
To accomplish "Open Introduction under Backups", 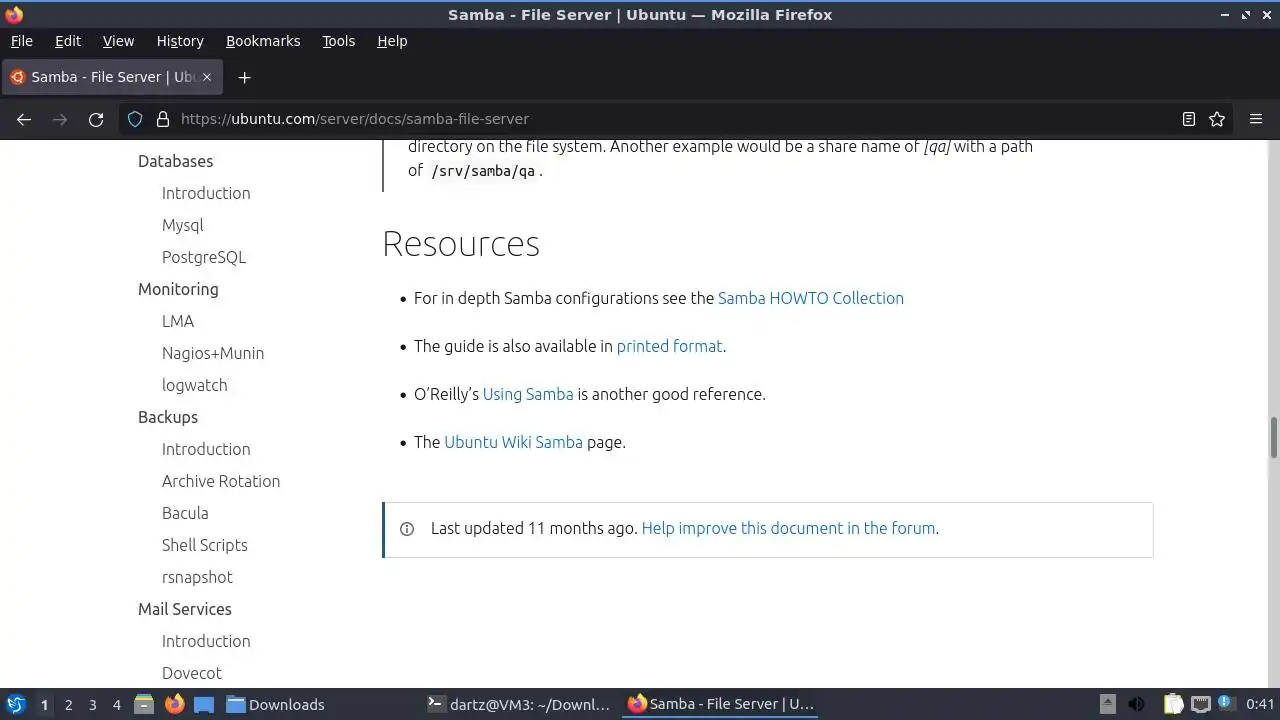I will pyautogui.click(x=206, y=449).
